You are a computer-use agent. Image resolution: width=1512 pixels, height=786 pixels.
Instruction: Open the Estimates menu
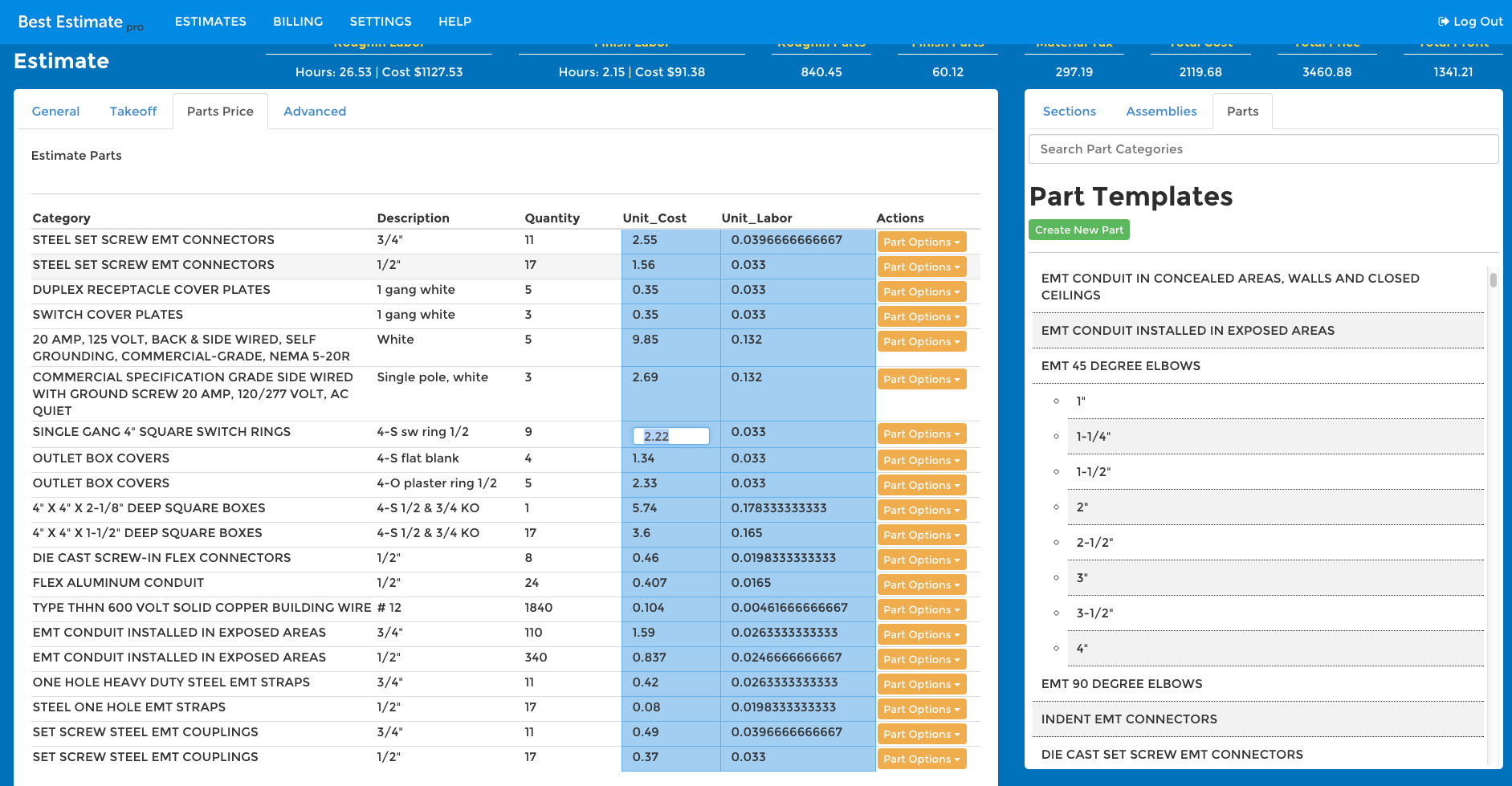pyautogui.click(x=210, y=22)
